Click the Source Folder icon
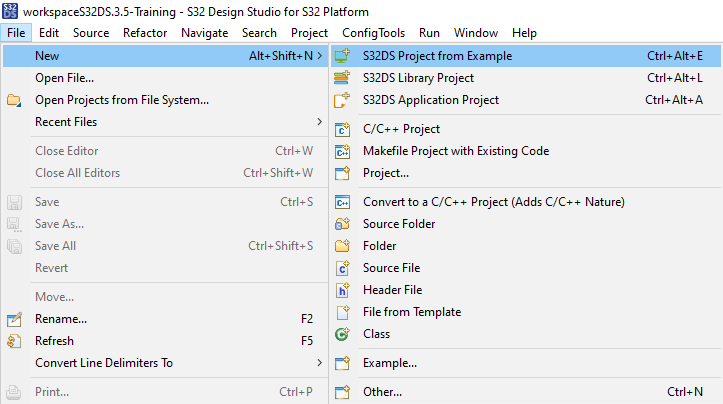Image resolution: width=723 pixels, height=404 pixels. click(x=342, y=224)
